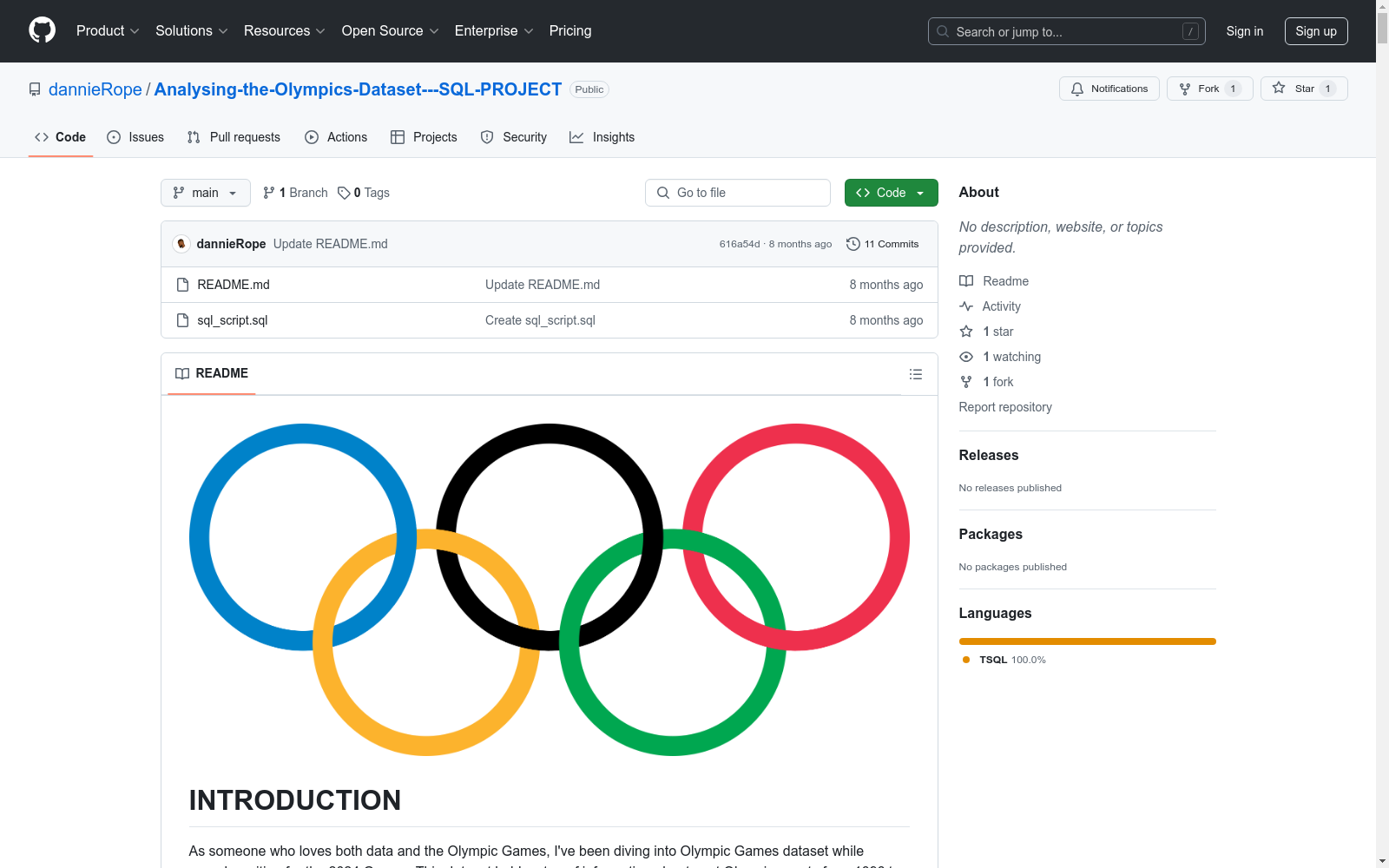Click the search magnifier in header
The height and width of the screenshot is (868, 1389).
pyautogui.click(x=943, y=31)
